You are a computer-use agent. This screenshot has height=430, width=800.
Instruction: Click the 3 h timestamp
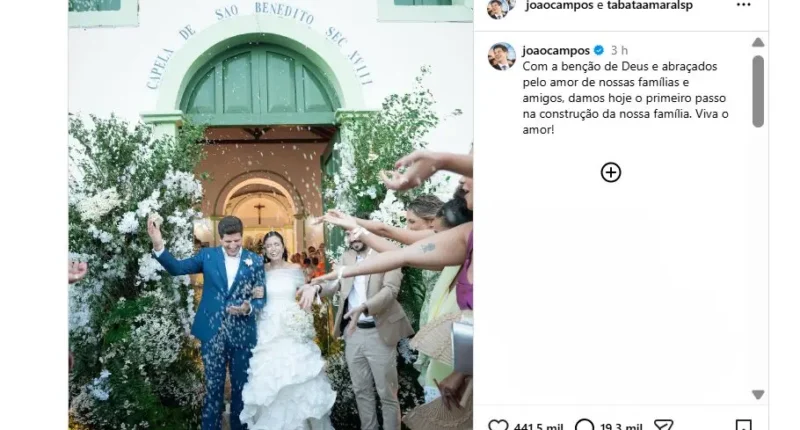(619, 50)
